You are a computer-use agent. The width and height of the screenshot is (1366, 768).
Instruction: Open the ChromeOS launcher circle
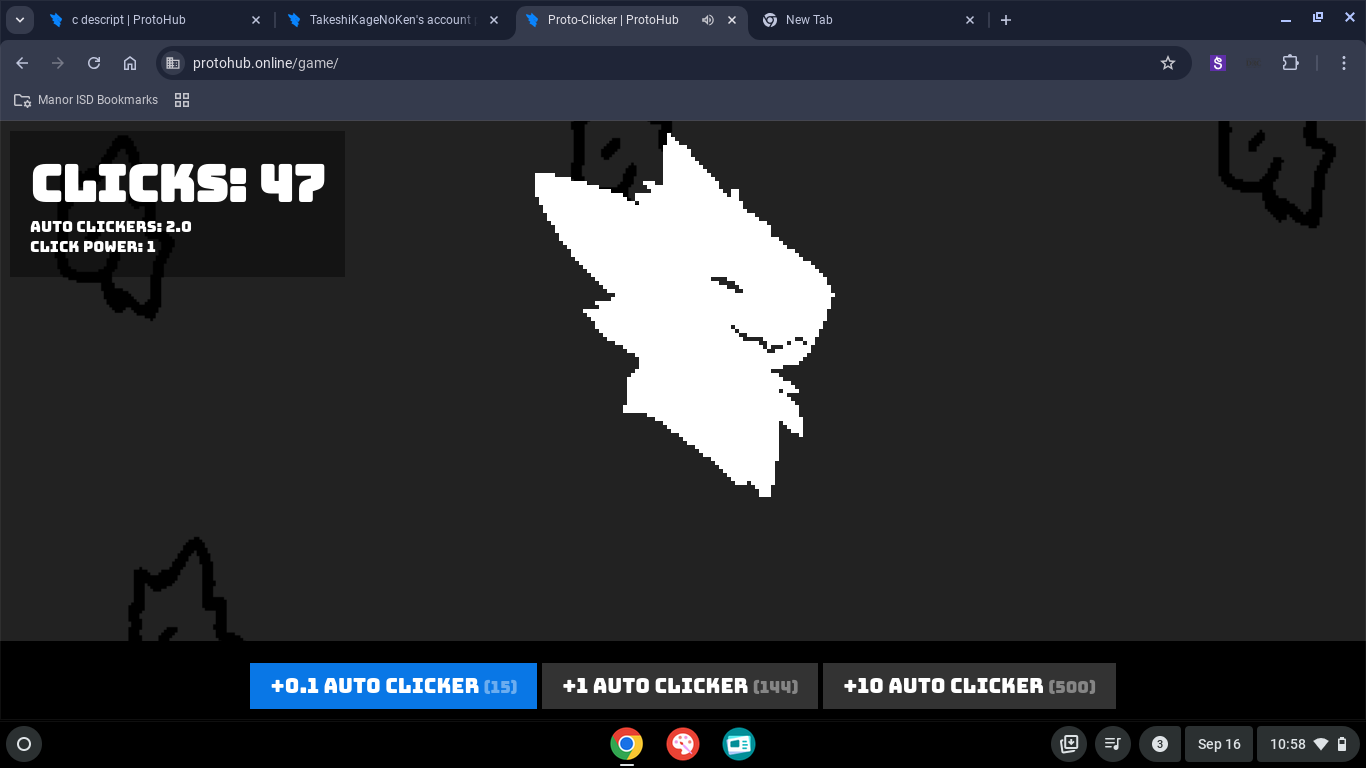24,744
